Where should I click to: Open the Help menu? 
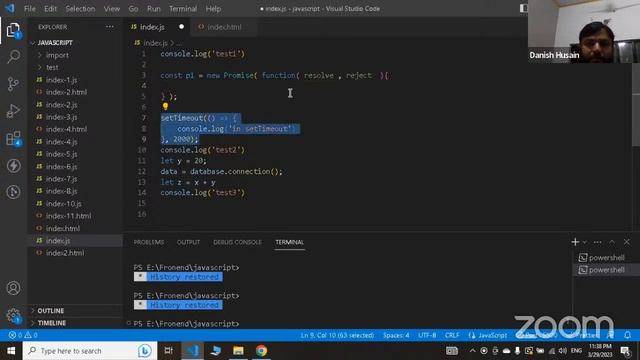[213, 9]
